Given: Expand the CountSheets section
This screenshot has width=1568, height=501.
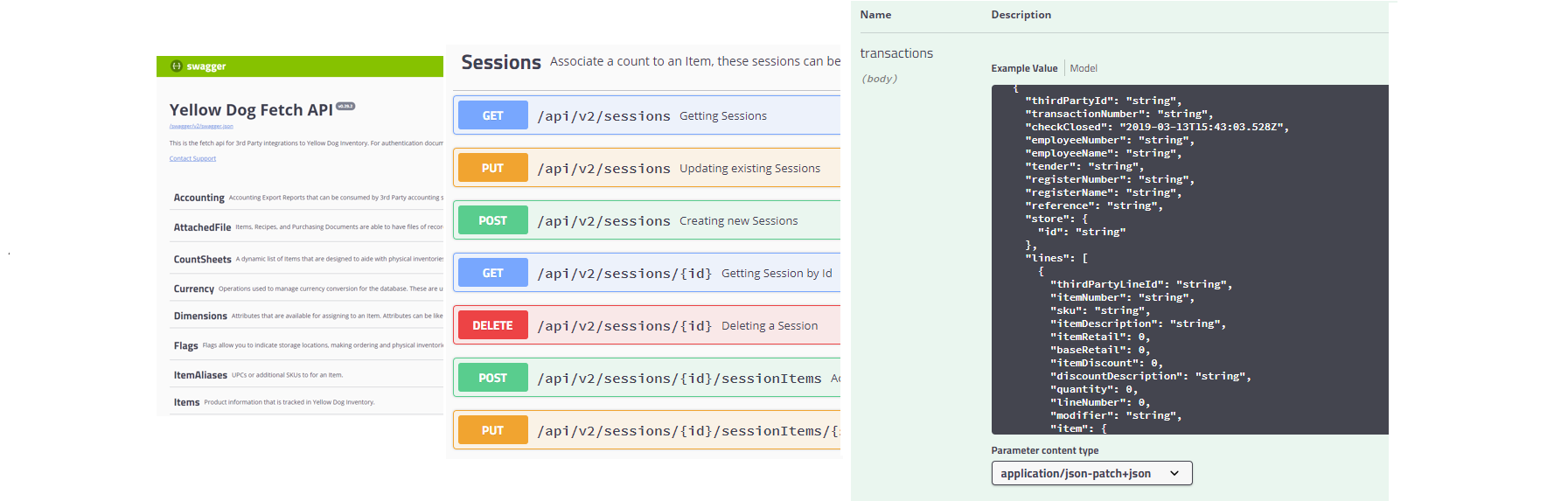Looking at the screenshot, I should click(x=202, y=260).
